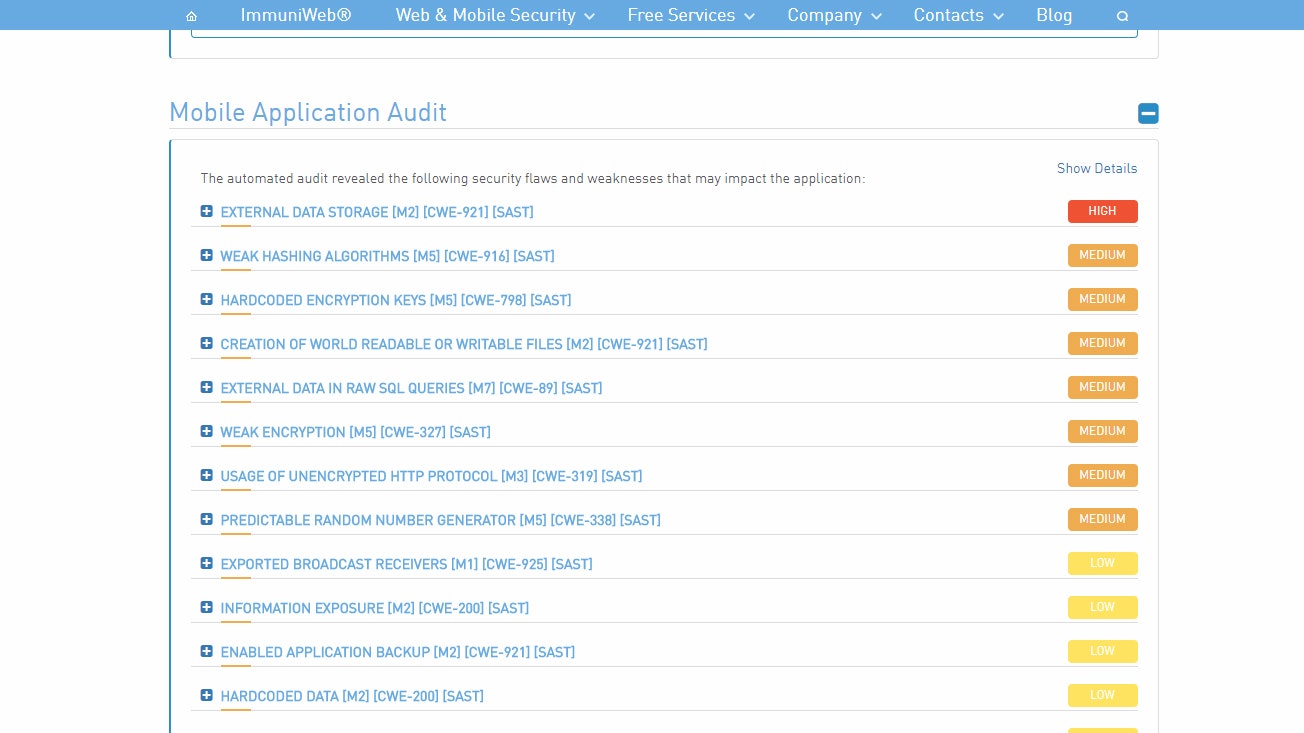
Task: Expand Weak Hashing Algorithms plus icon
Action: click(x=207, y=255)
